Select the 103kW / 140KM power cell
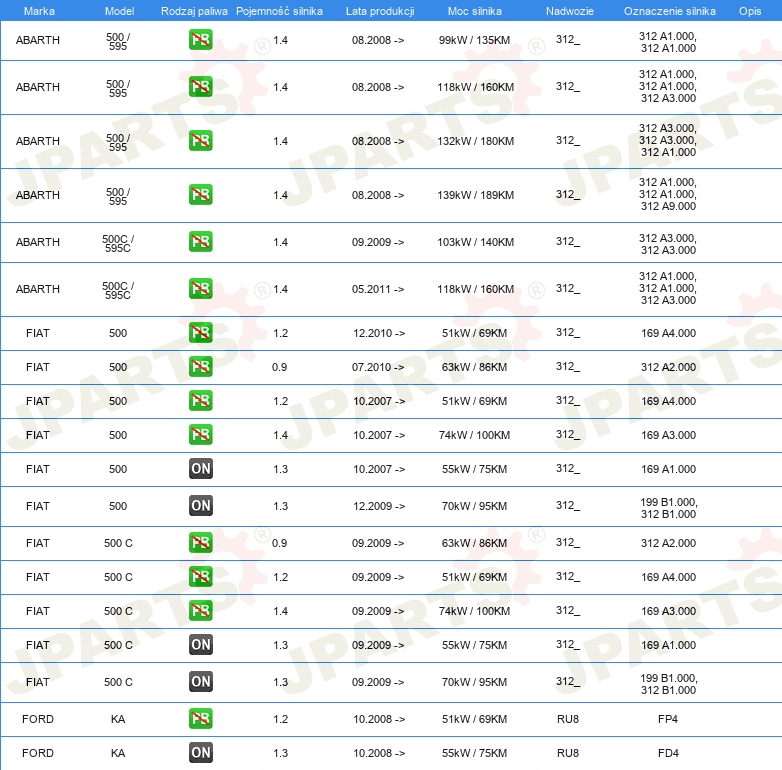Screen dimensions: 782x770 [475, 242]
